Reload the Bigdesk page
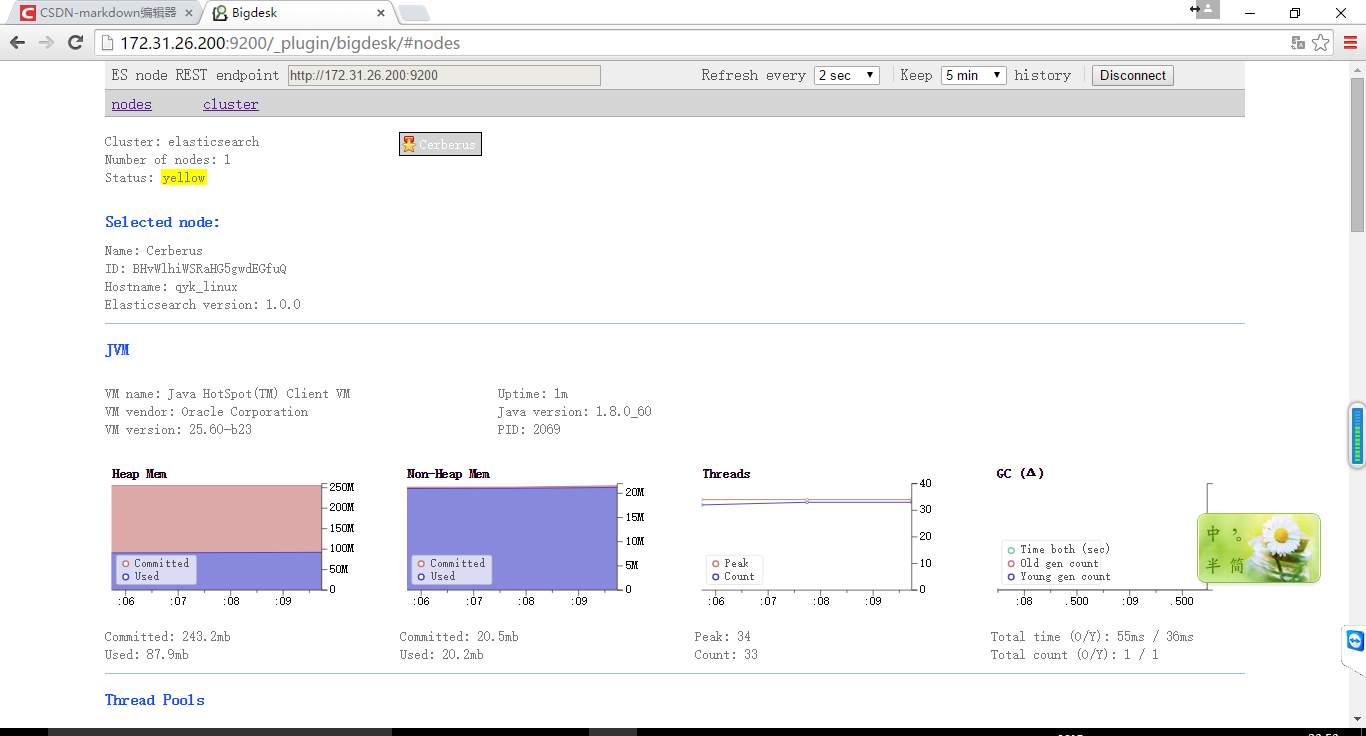 [x=75, y=43]
